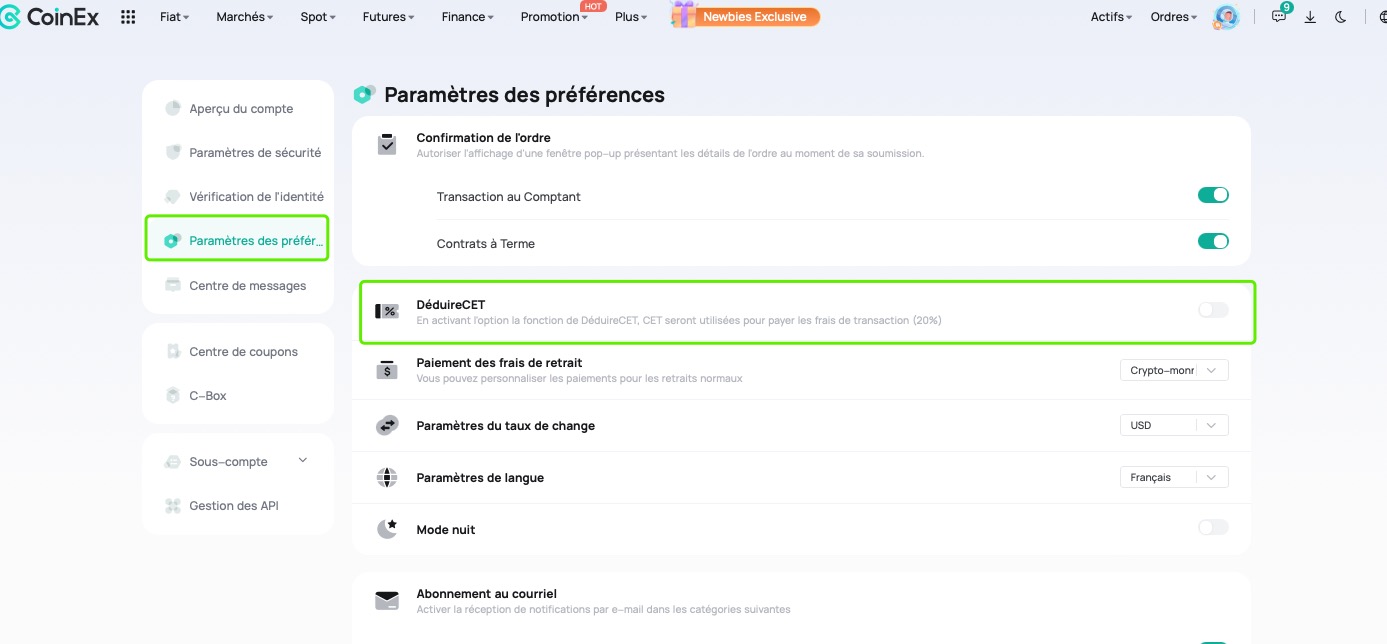
Task: Go to Paramètres de sécurité
Action: pyautogui.click(x=255, y=153)
